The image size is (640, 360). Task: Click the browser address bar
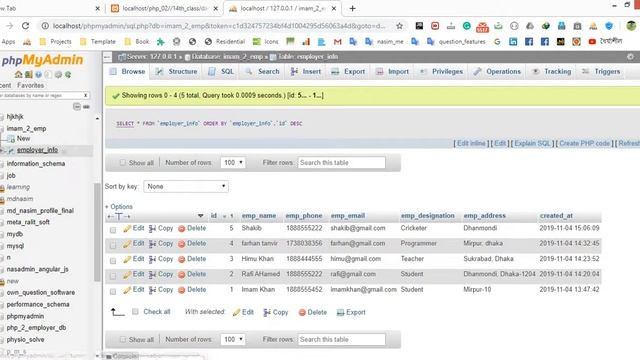(219, 26)
